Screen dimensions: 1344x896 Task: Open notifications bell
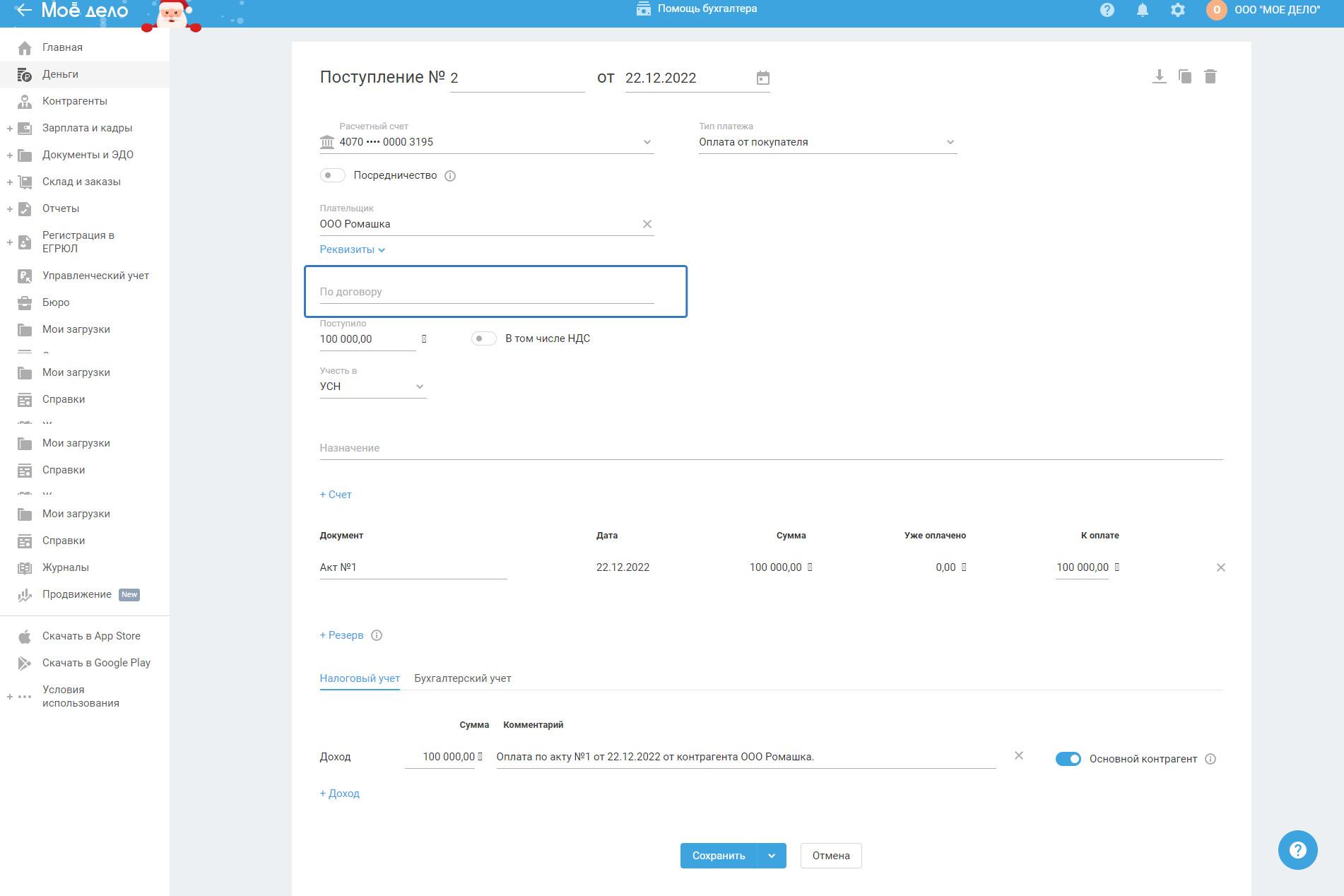click(1143, 10)
